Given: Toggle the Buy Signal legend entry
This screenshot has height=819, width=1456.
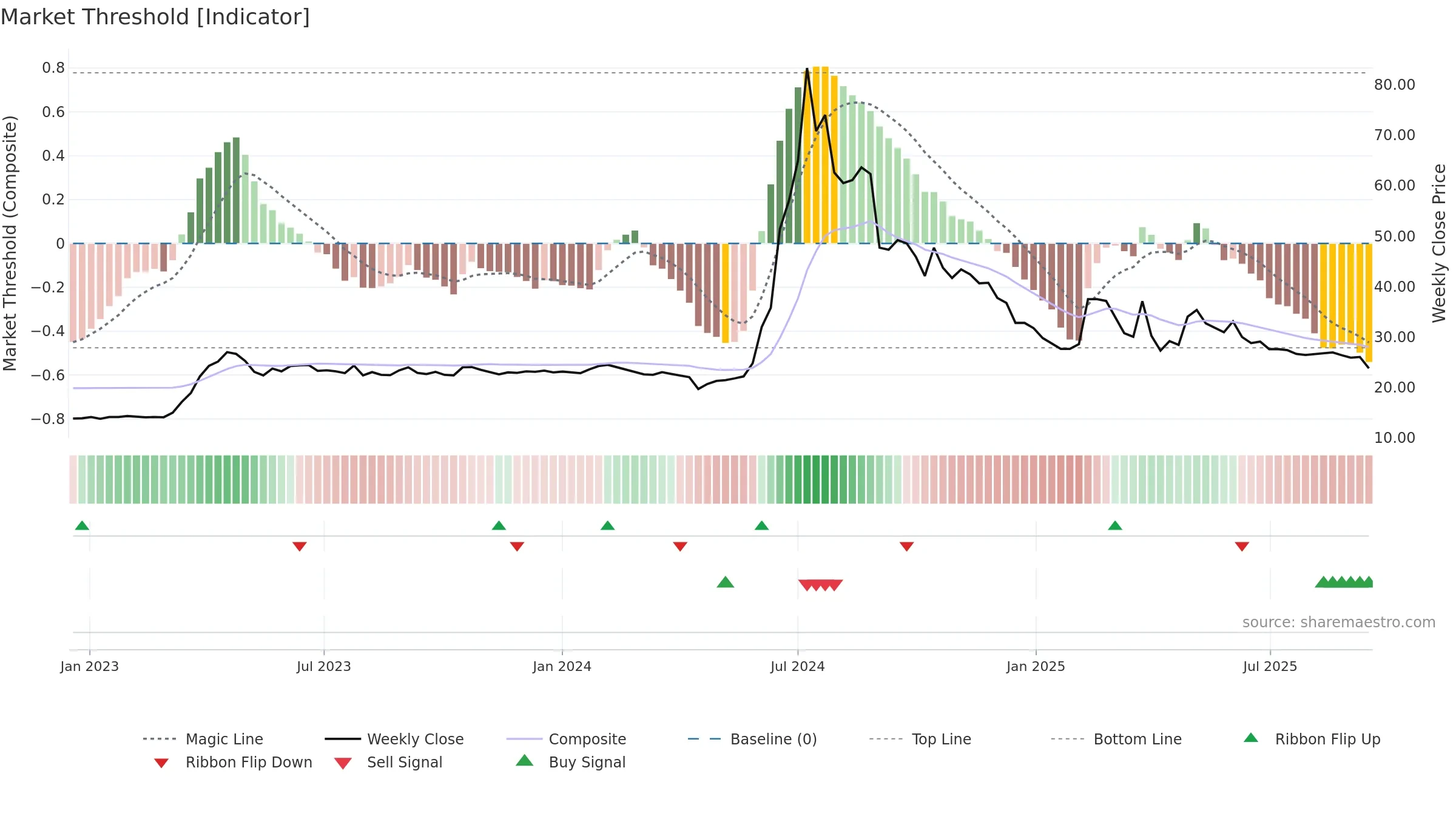Looking at the screenshot, I should pos(570,762).
